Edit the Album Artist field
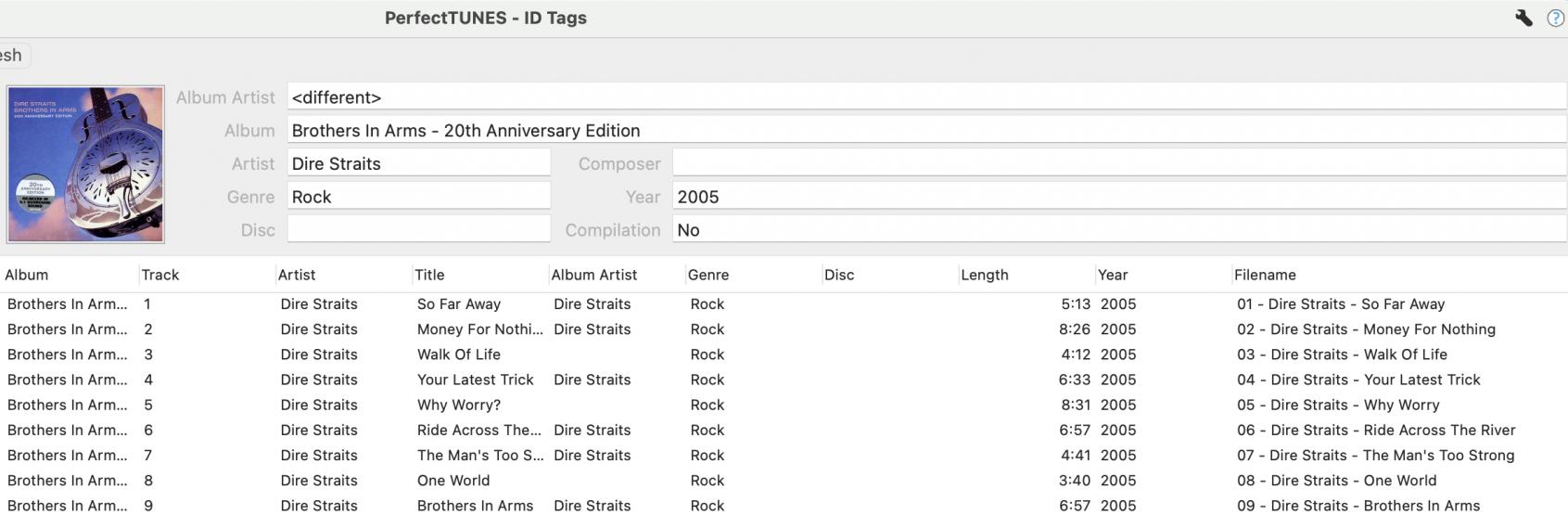1568x528 pixels. 925,97
